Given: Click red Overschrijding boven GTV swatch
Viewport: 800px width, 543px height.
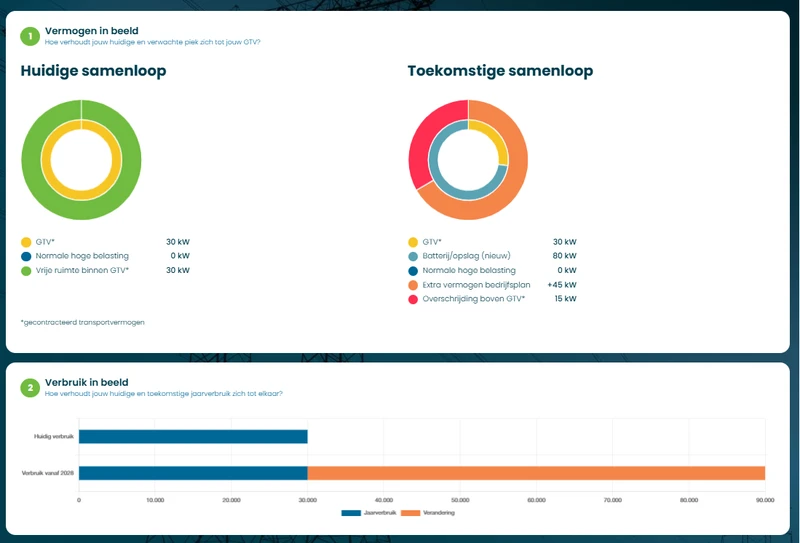Looking at the screenshot, I should [x=413, y=299].
